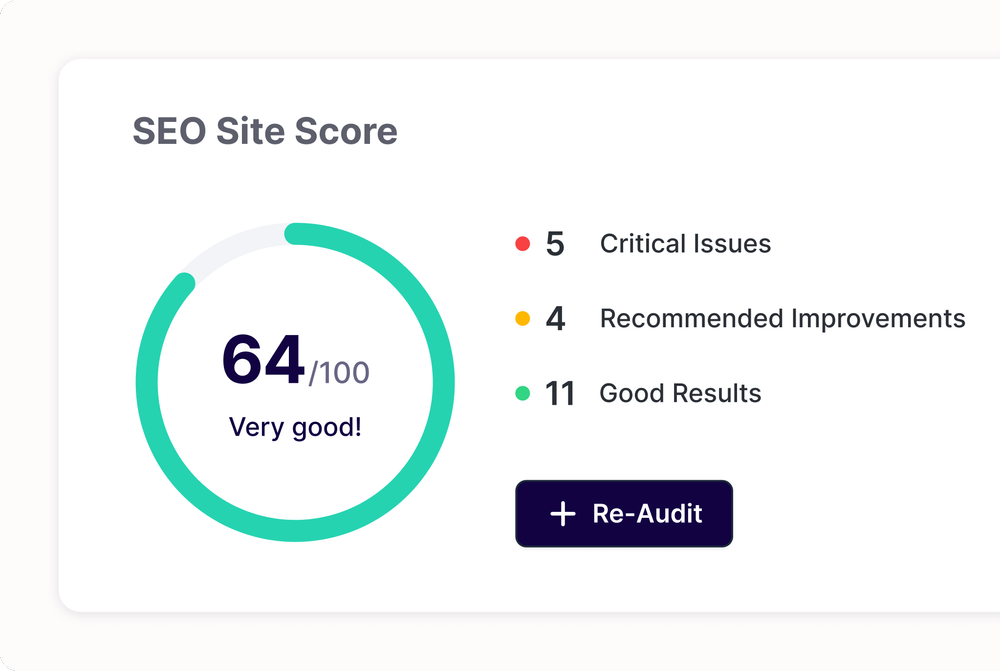Click the Re-Audit button label
Image resolution: width=1000 pixels, height=671 pixels.
[647, 513]
